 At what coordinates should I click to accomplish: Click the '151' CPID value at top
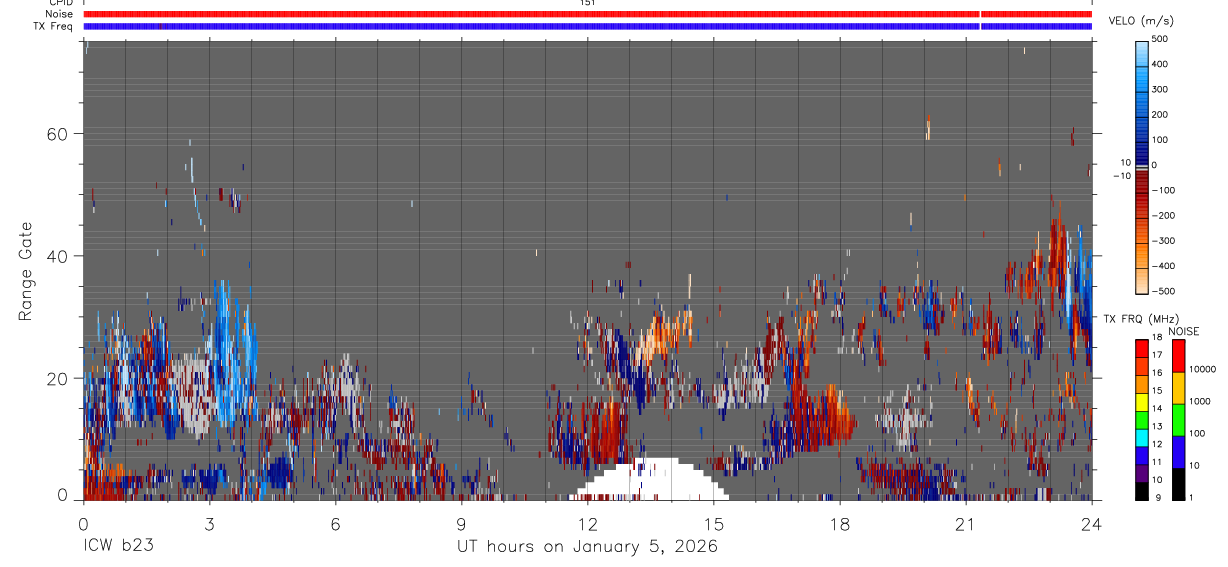(x=587, y=3)
